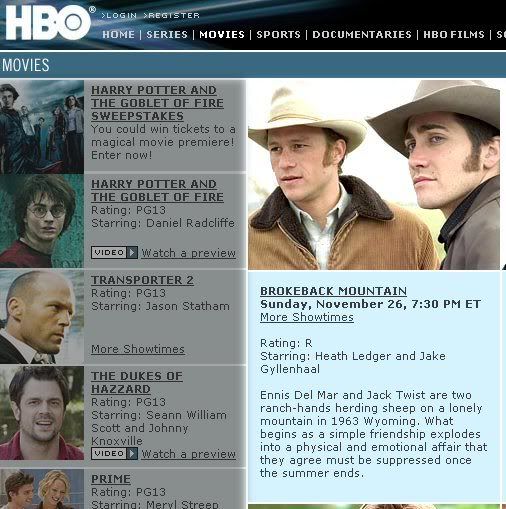Click More Showtimes under Brokeback Mountain
This screenshot has height=509, width=506.
click(307, 317)
